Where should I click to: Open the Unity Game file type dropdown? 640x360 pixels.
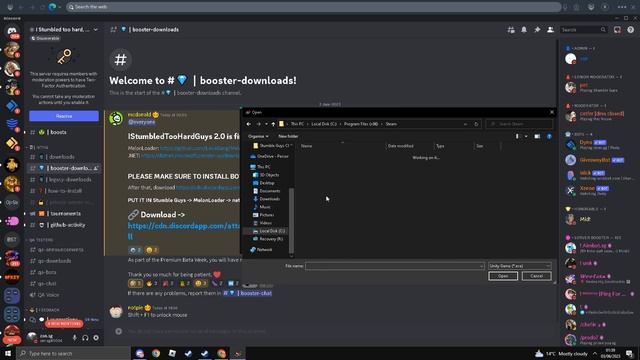(x=520, y=266)
